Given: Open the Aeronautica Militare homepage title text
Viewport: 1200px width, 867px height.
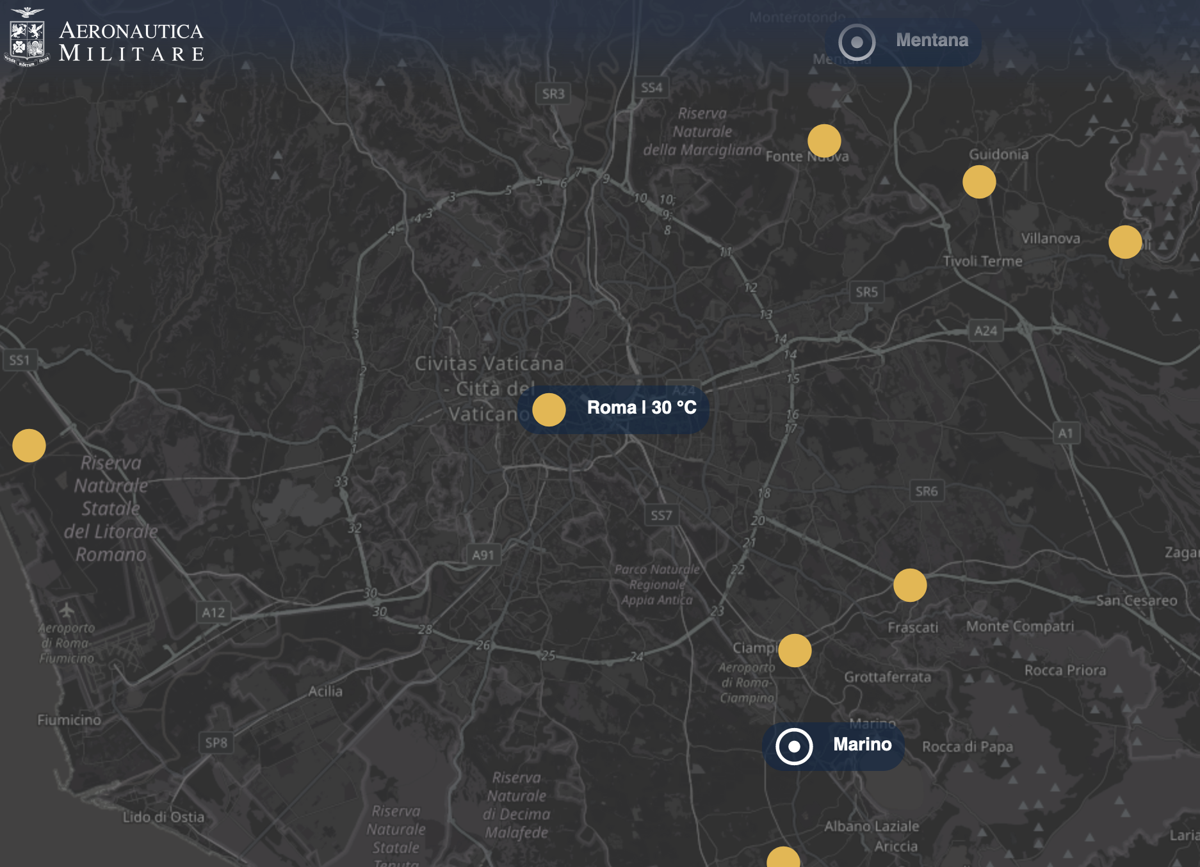Looking at the screenshot, I should click(131, 42).
